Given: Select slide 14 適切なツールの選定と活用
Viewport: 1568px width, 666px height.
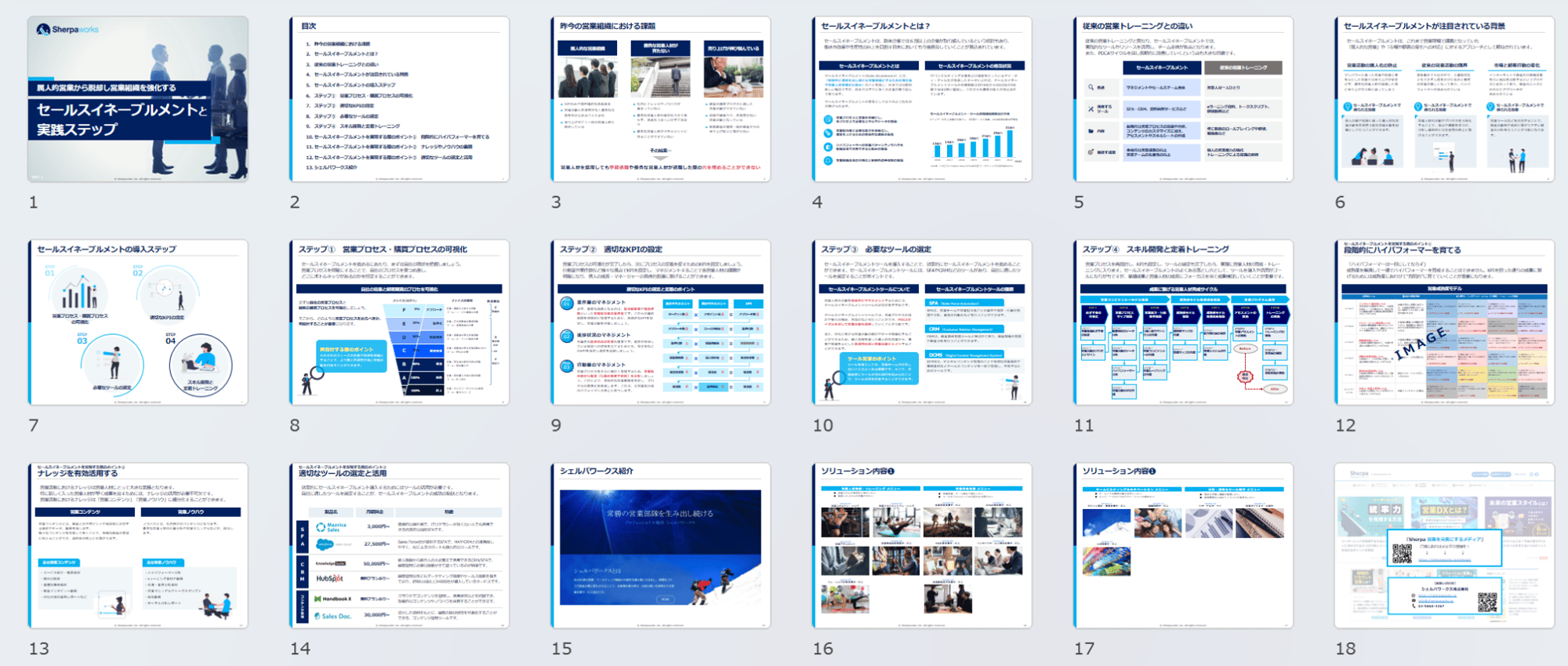Looking at the screenshot, I should coord(399,545).
